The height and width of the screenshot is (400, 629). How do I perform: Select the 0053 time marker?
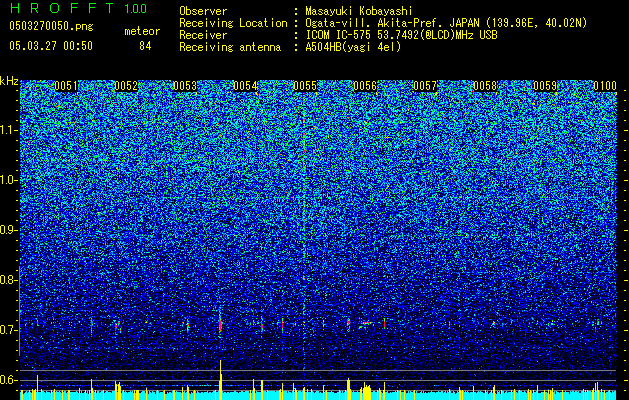185,86
